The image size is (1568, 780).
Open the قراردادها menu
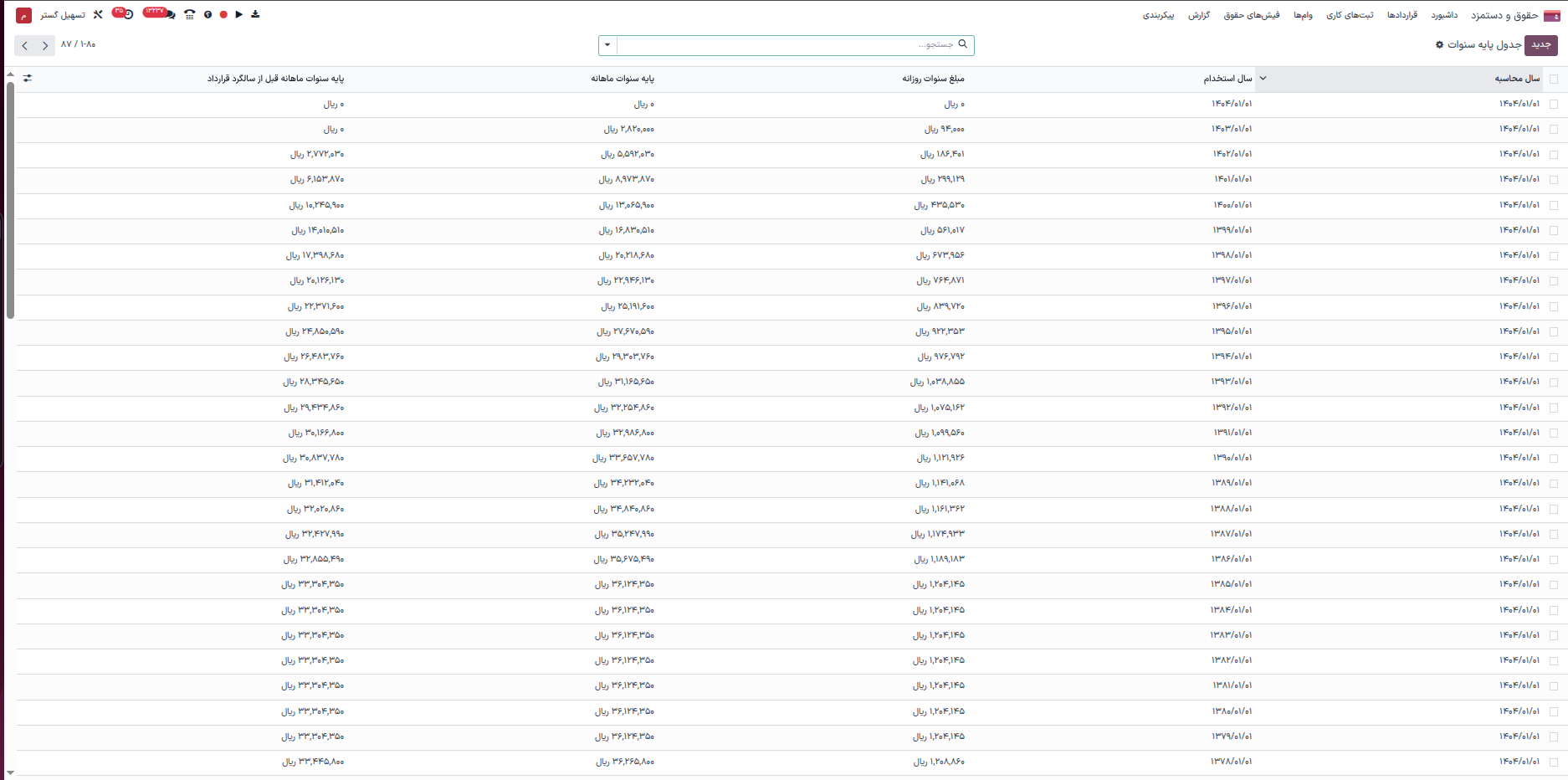coord(1401,15)
